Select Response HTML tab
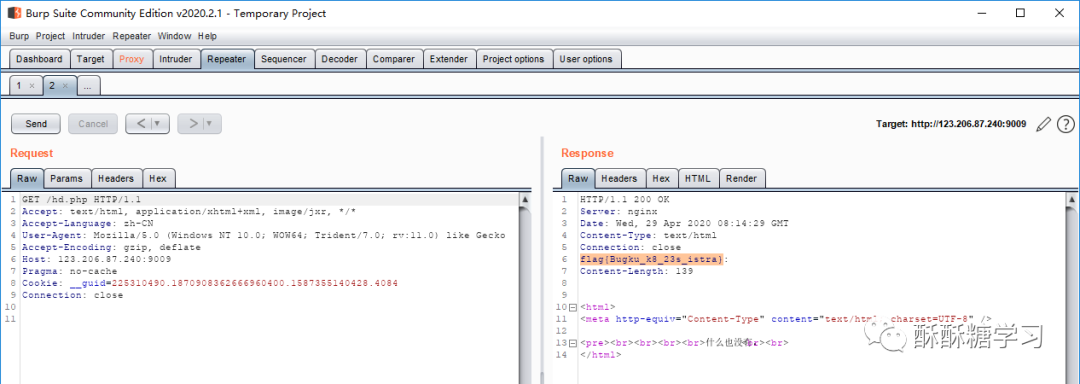This screenshot has height=384, width=1080. click(x=698, y=178)
